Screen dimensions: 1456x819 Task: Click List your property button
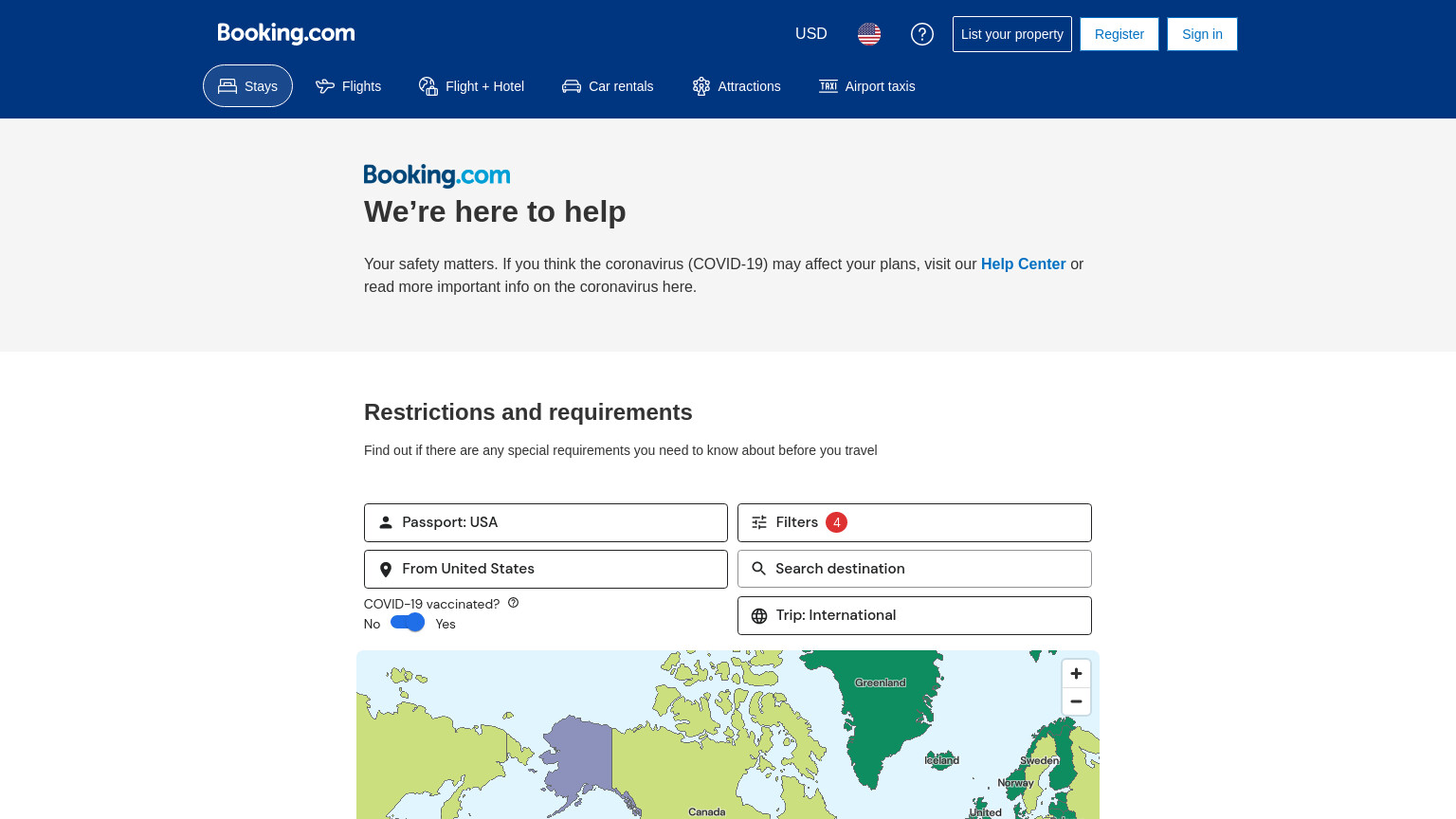(x=1012, y=34)
